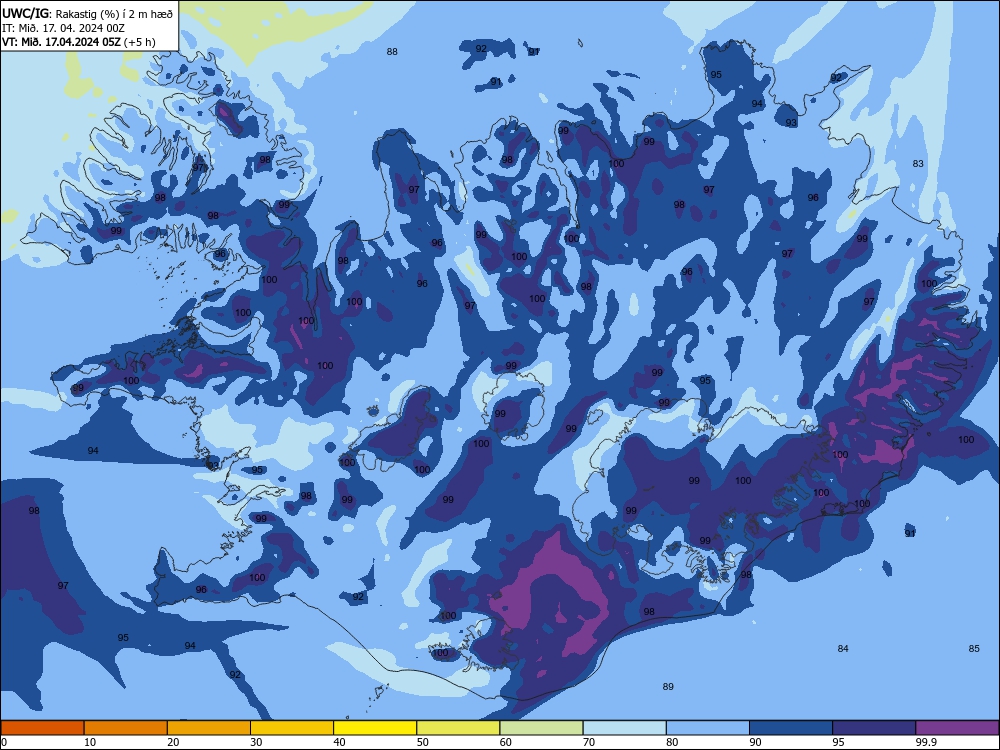Image resolution: width=1000 pixels, height=750 pixels.
Task: Pick the yellow-green 50–60 legend swatch
Action: click(458, 728)
